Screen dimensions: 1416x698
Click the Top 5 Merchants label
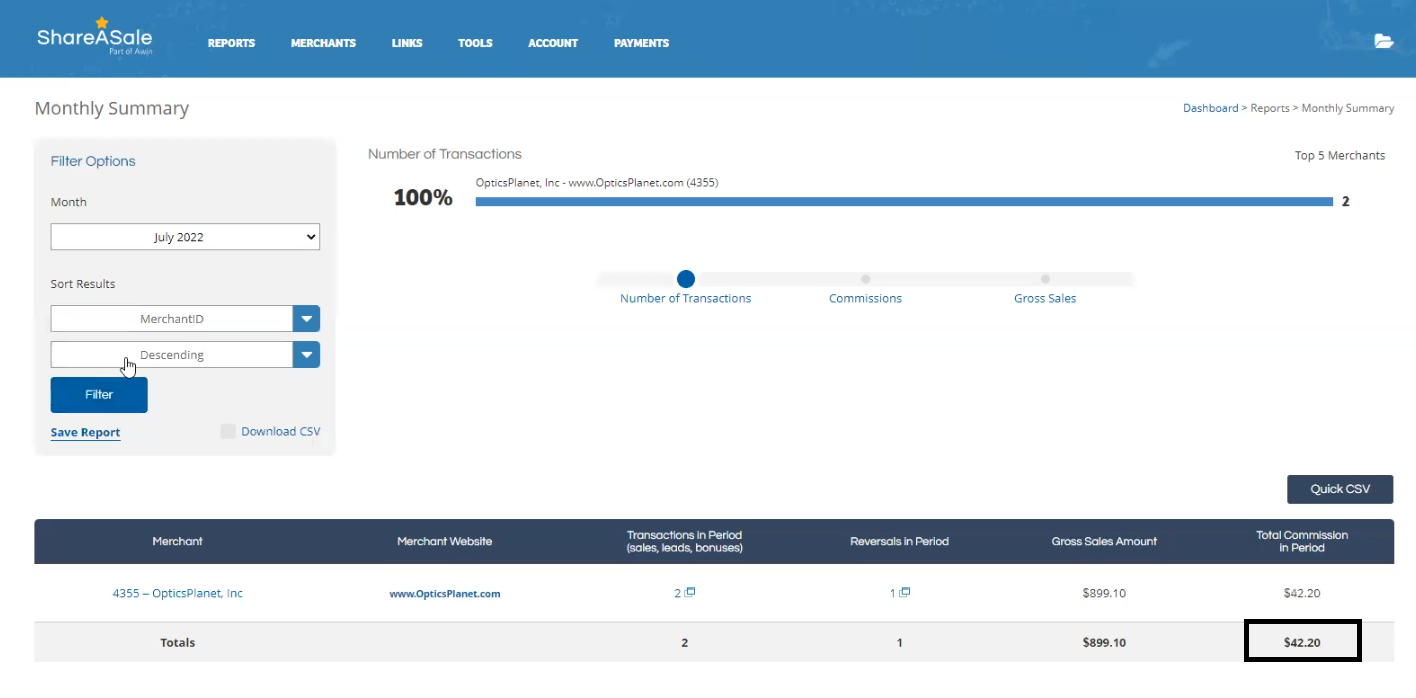[x=1340, y=155]
